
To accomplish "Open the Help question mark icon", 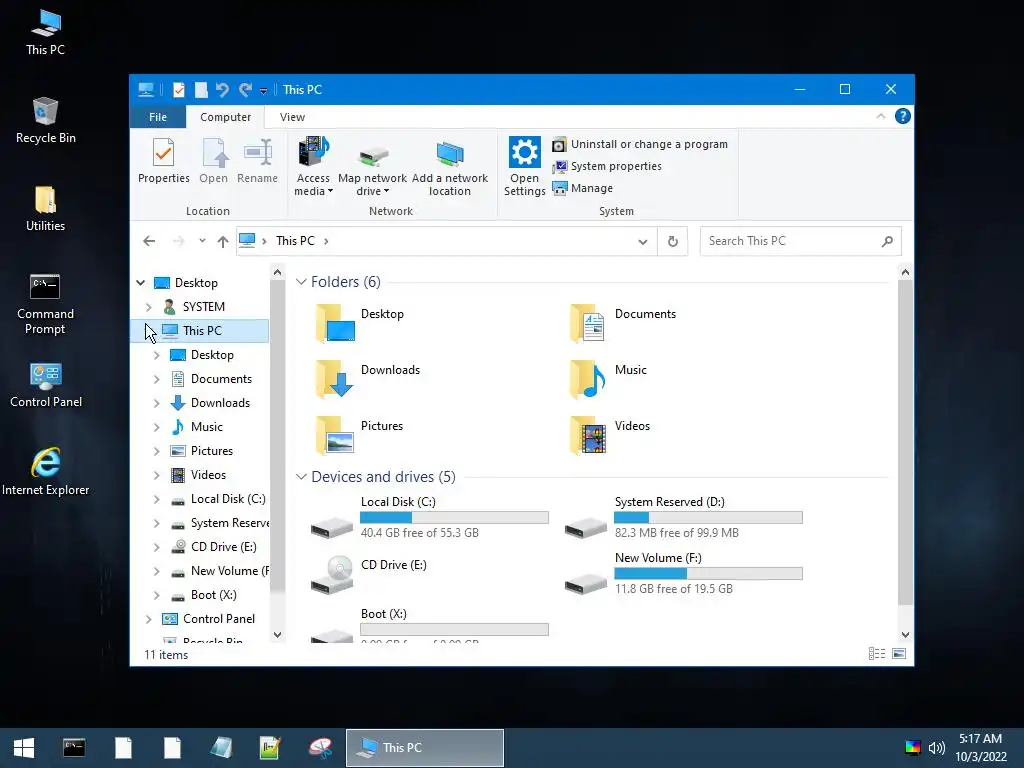I will pyautogui.click(x=903, y=116).
